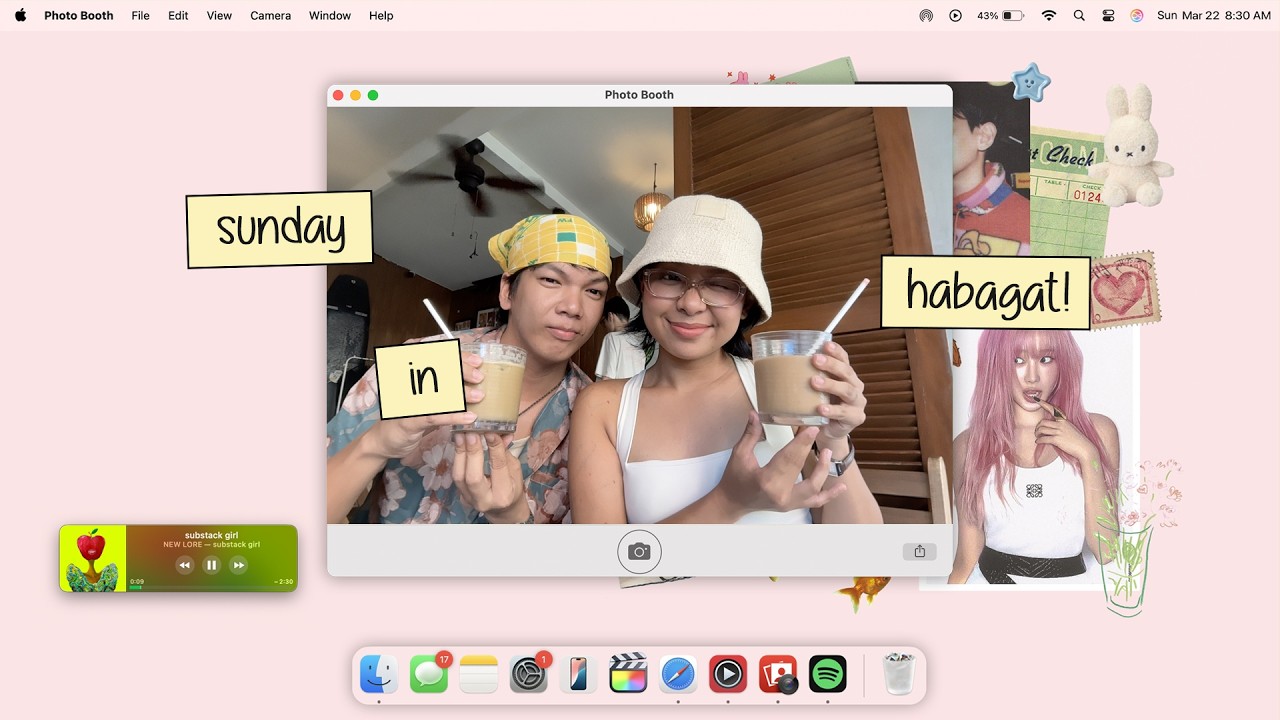
Task: Open the Help menu
Action: [381, 15]
